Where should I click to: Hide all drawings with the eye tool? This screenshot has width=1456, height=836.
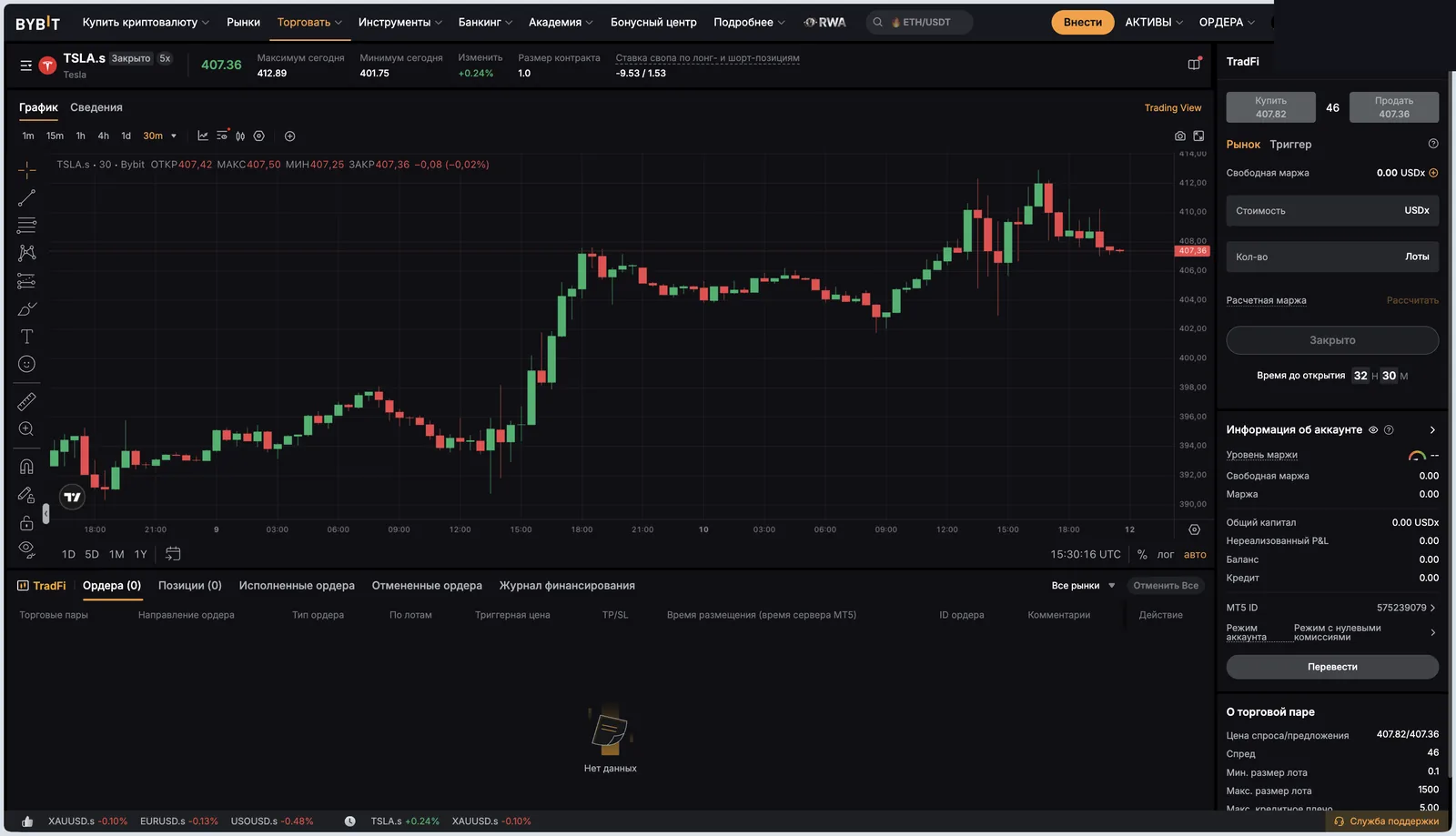[26, 549]
